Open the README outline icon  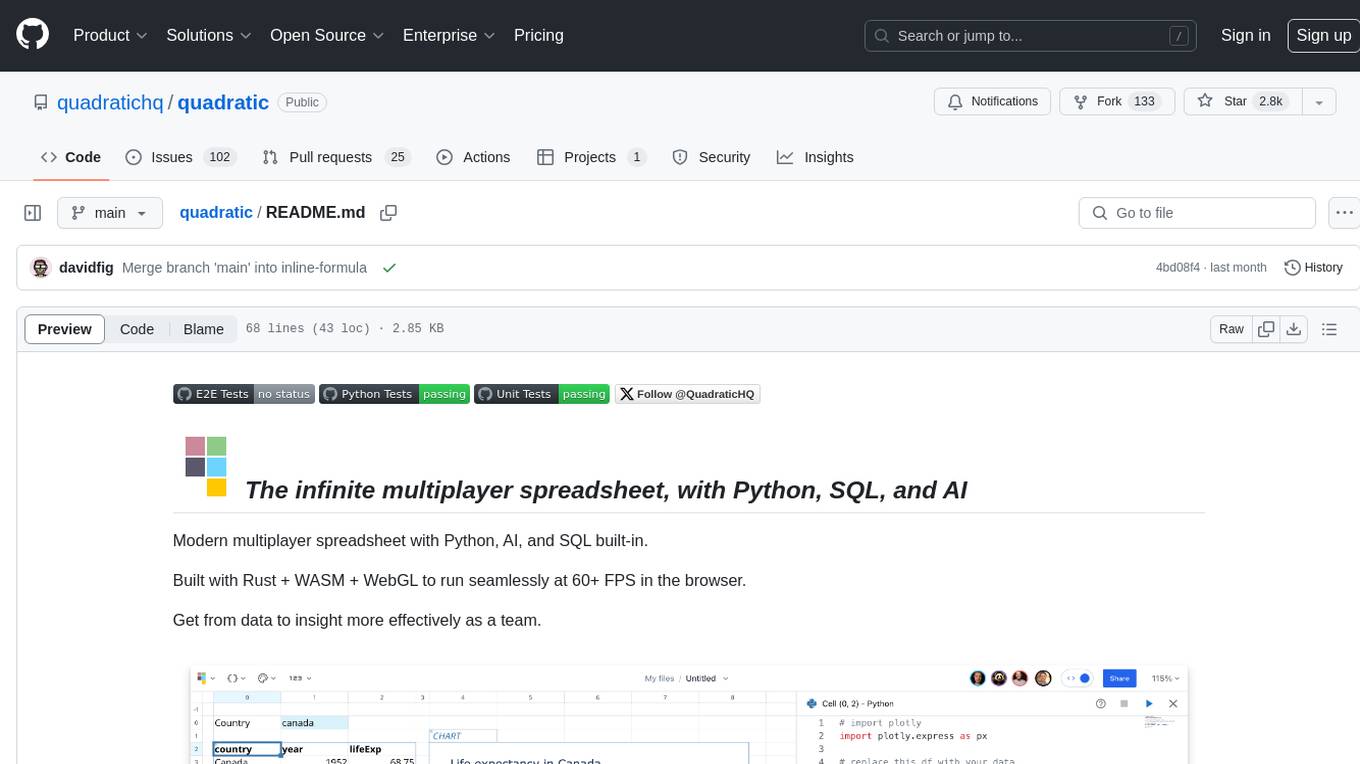pos(1329,329)
